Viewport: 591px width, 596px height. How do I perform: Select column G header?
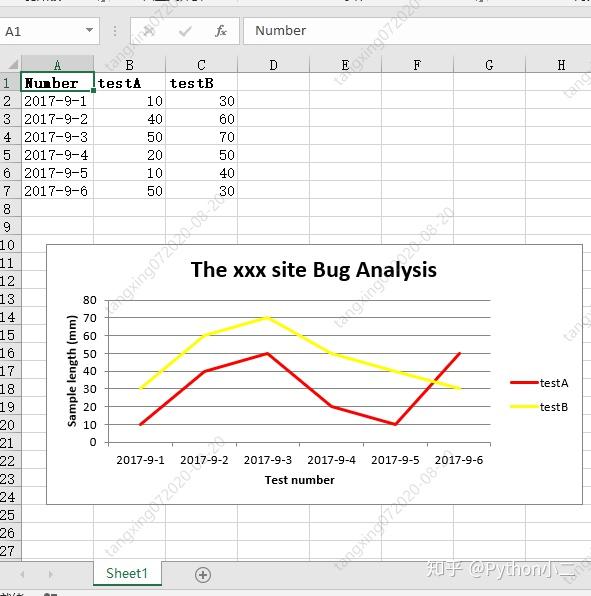click(489, 64)
